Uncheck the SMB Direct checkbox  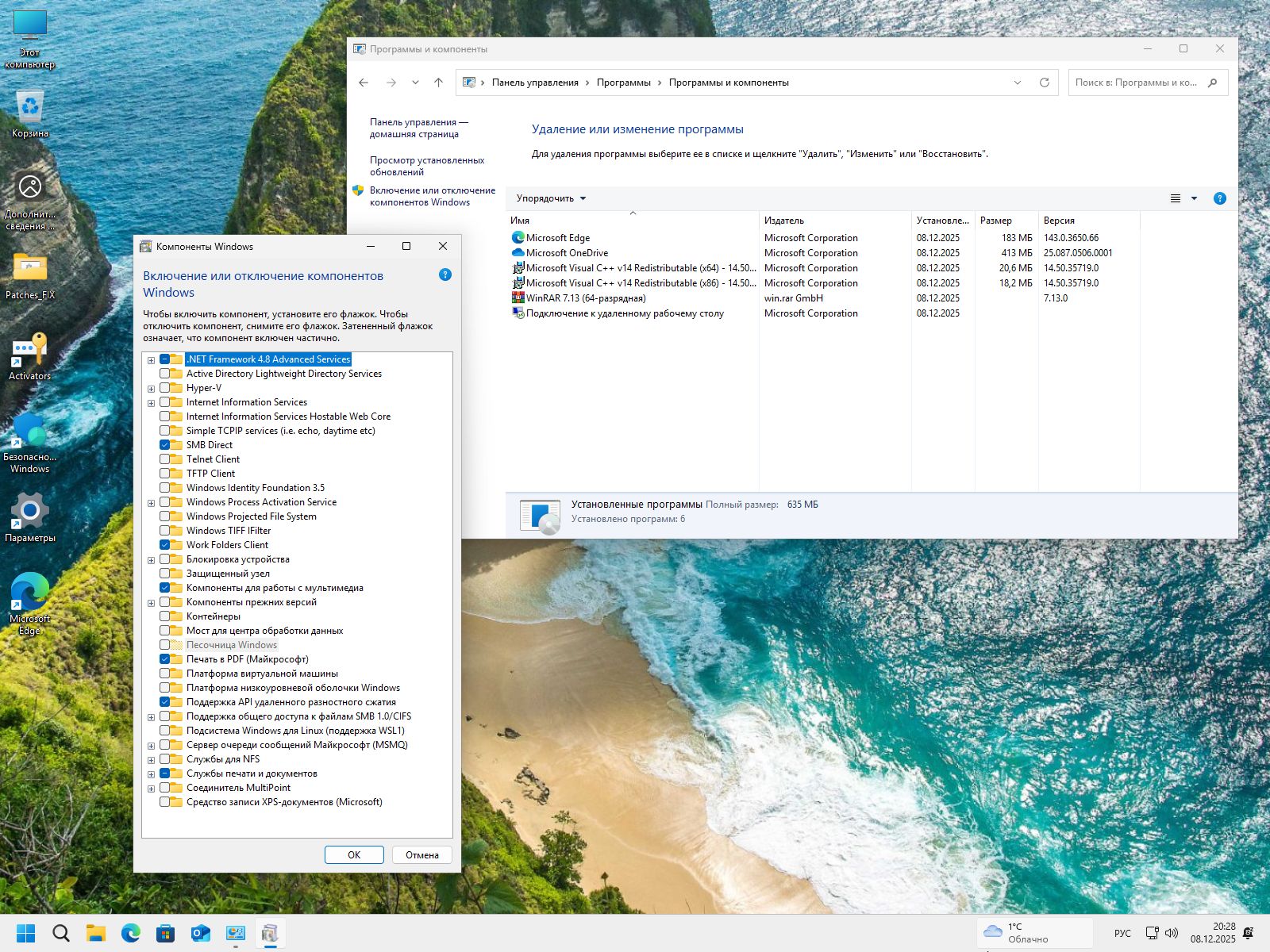click(x=165, y=445)
